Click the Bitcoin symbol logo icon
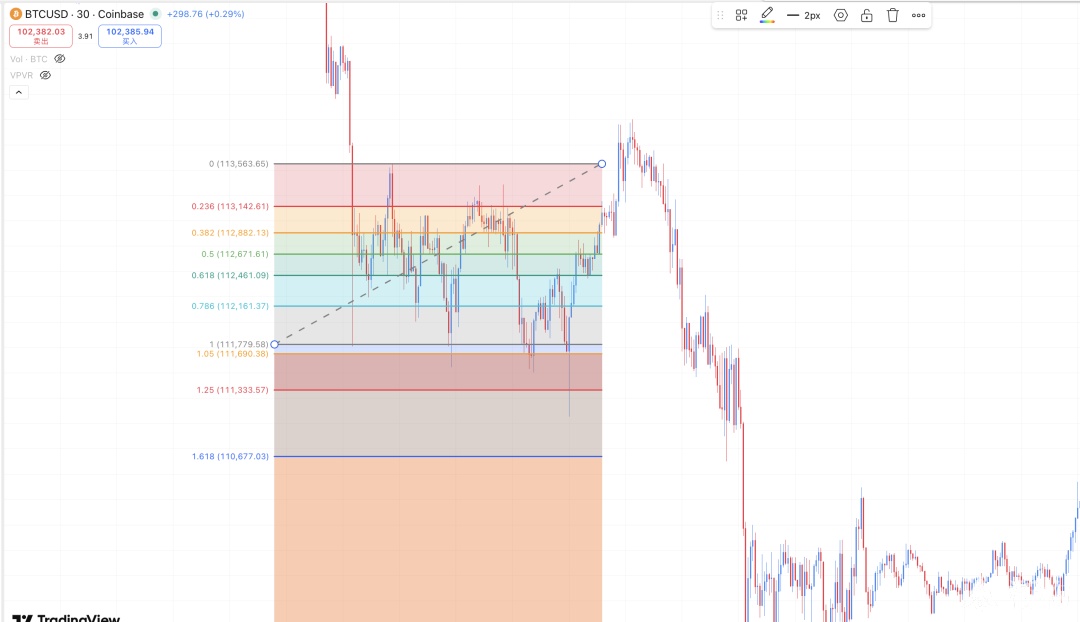 pos(16,14)
